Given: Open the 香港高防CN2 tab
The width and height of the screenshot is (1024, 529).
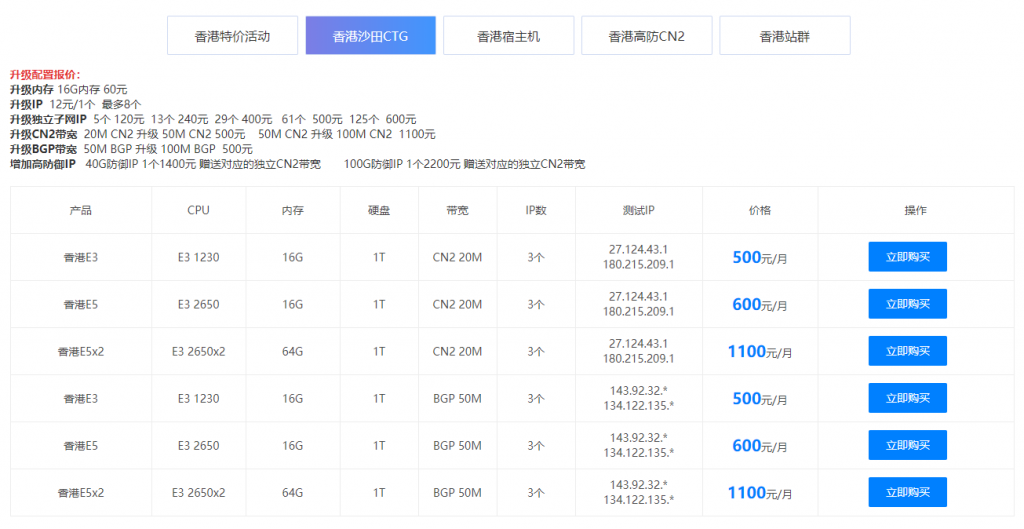Looking at the screenshot, I should (x=647, y=35).
